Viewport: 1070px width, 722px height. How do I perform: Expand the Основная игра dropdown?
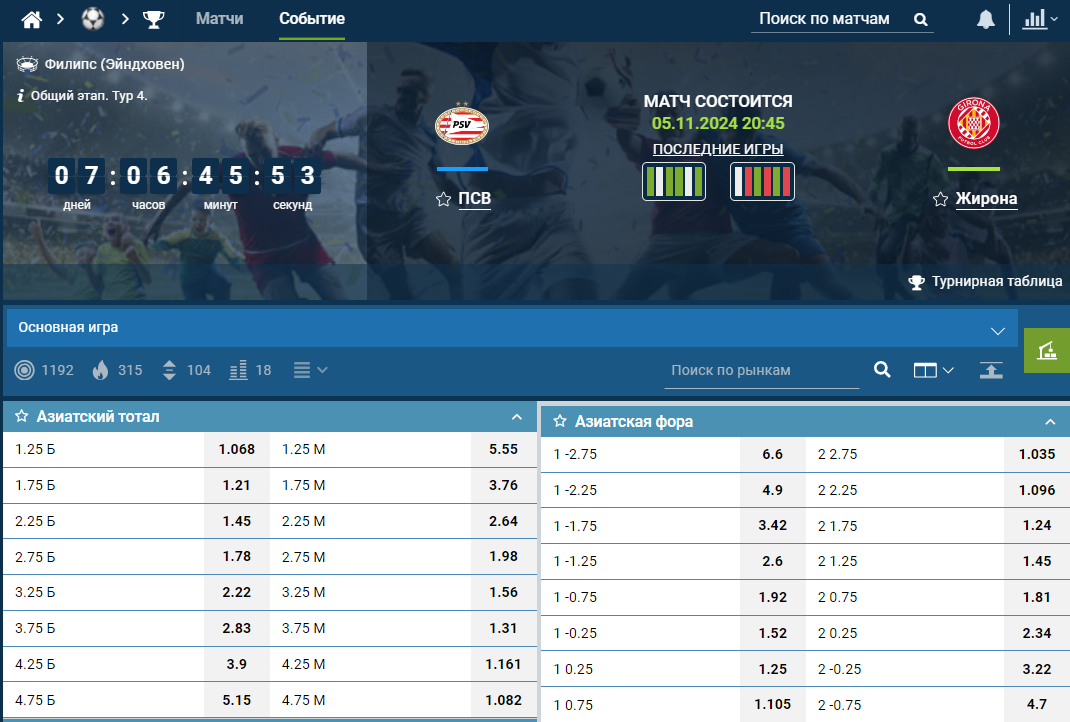(997, 330)
